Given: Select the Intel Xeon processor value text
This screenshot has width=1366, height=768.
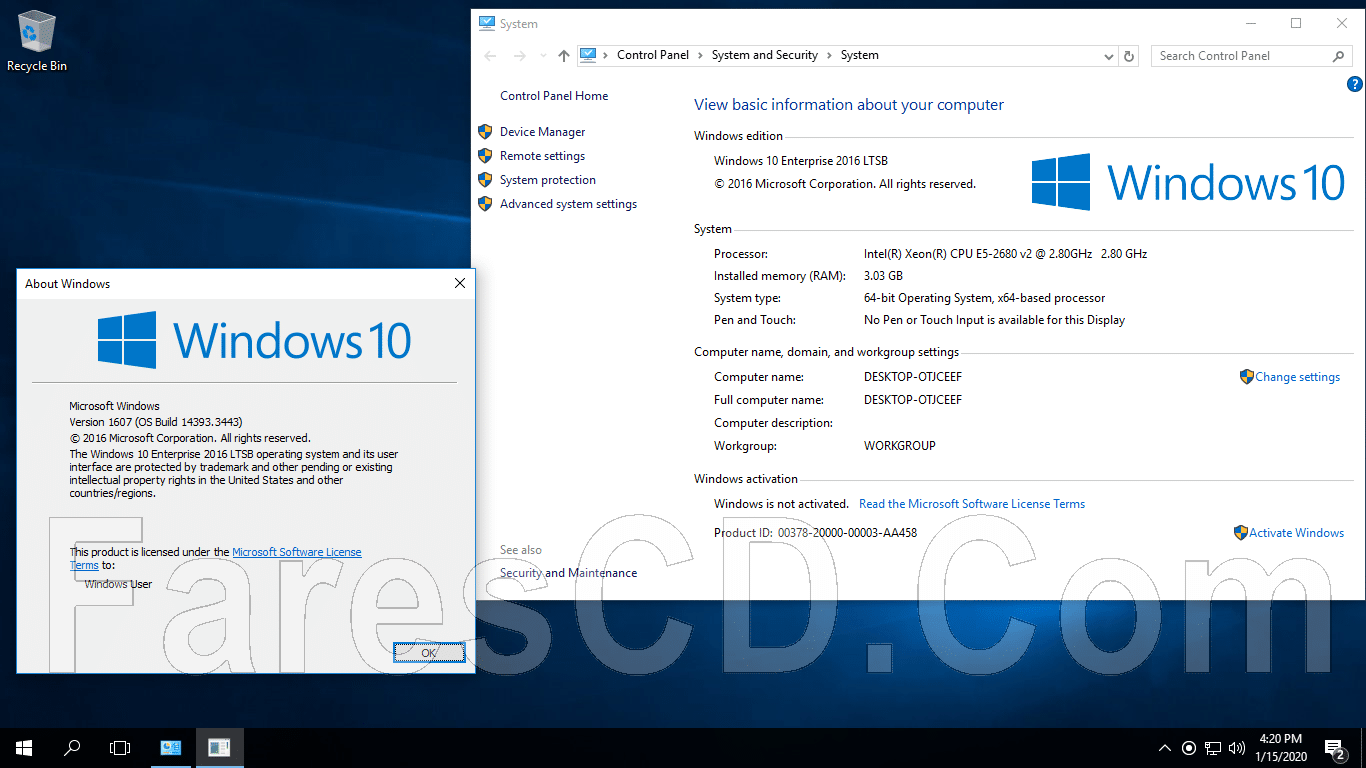Looking at the screenshot, I should pyautogui.click(x=1005, y=254).
